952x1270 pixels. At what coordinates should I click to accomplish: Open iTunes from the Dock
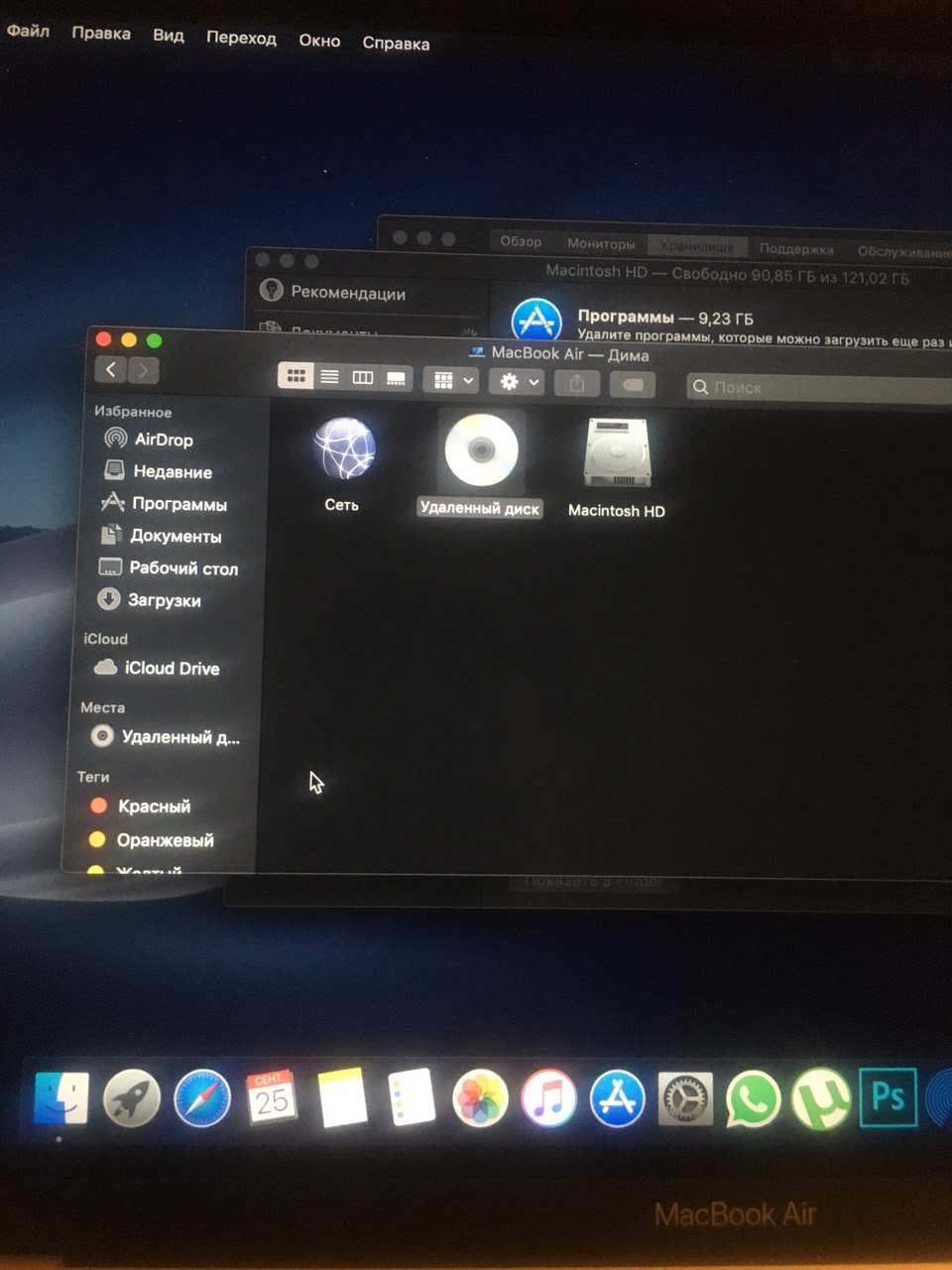(548, 1099)
